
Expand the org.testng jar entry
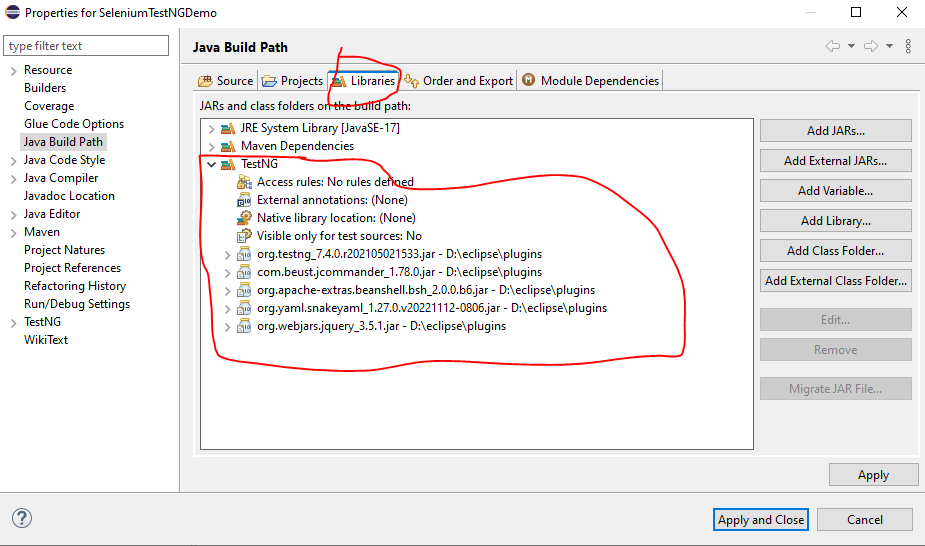pyautogui.click(x=227, y=255)
